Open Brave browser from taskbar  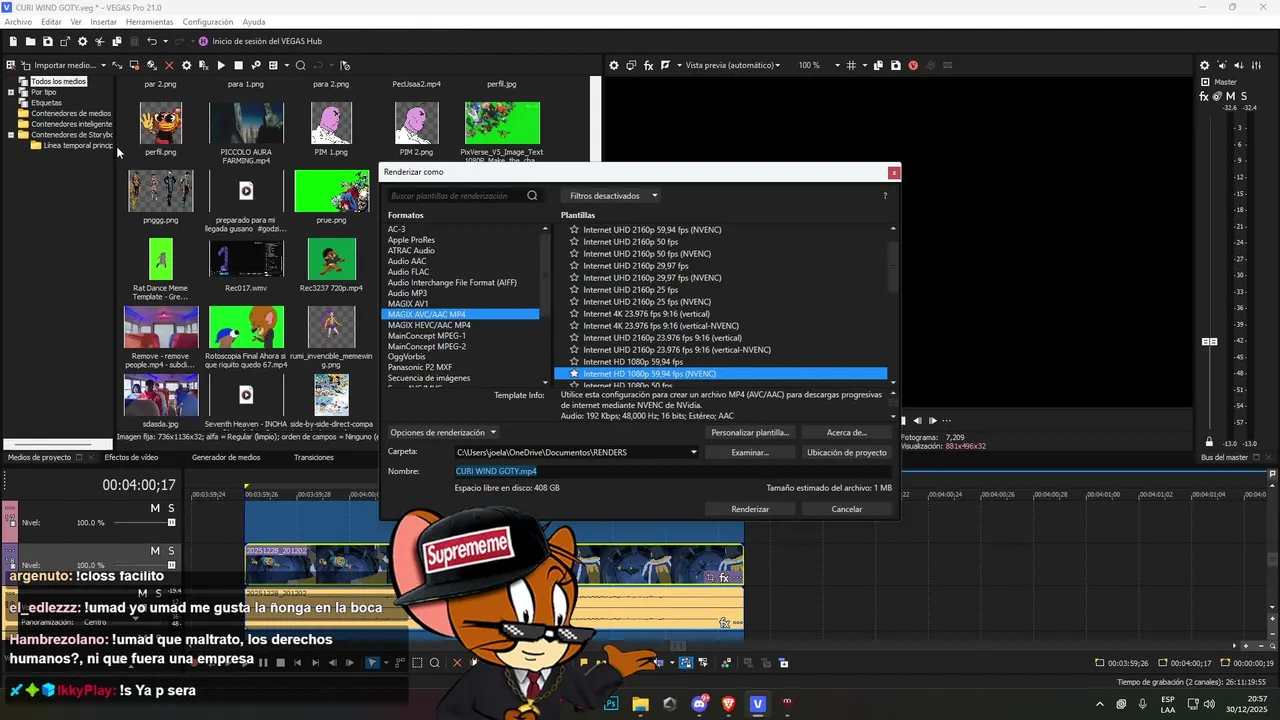tap(728, 704)
